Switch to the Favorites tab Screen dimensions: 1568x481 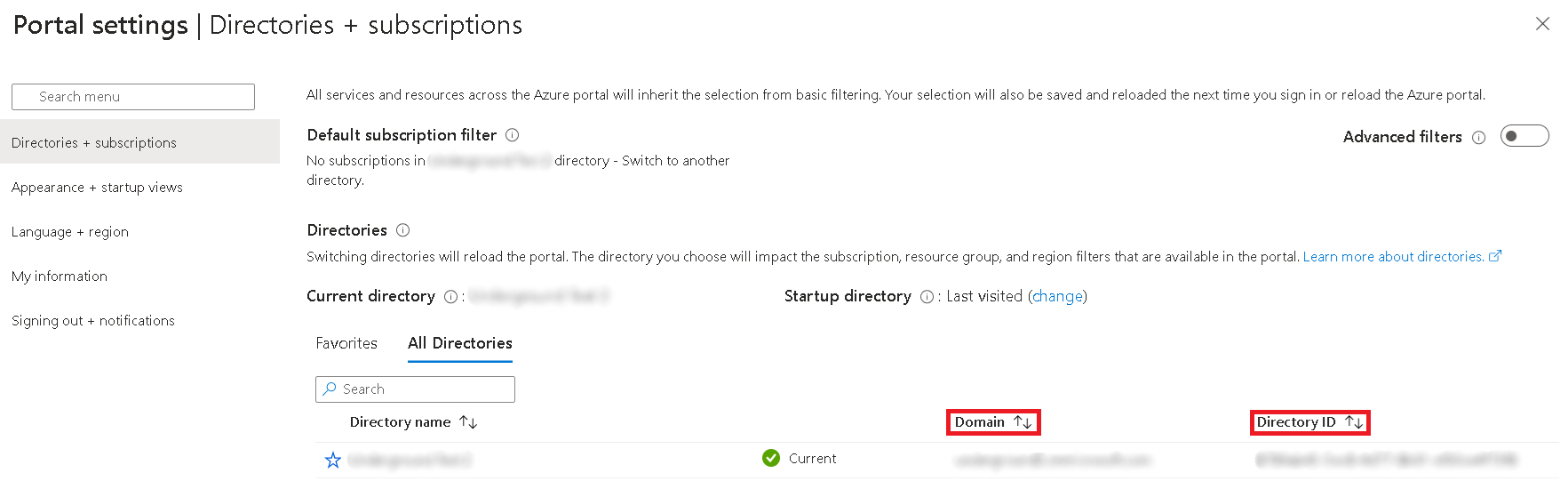(x=346, y=343)
